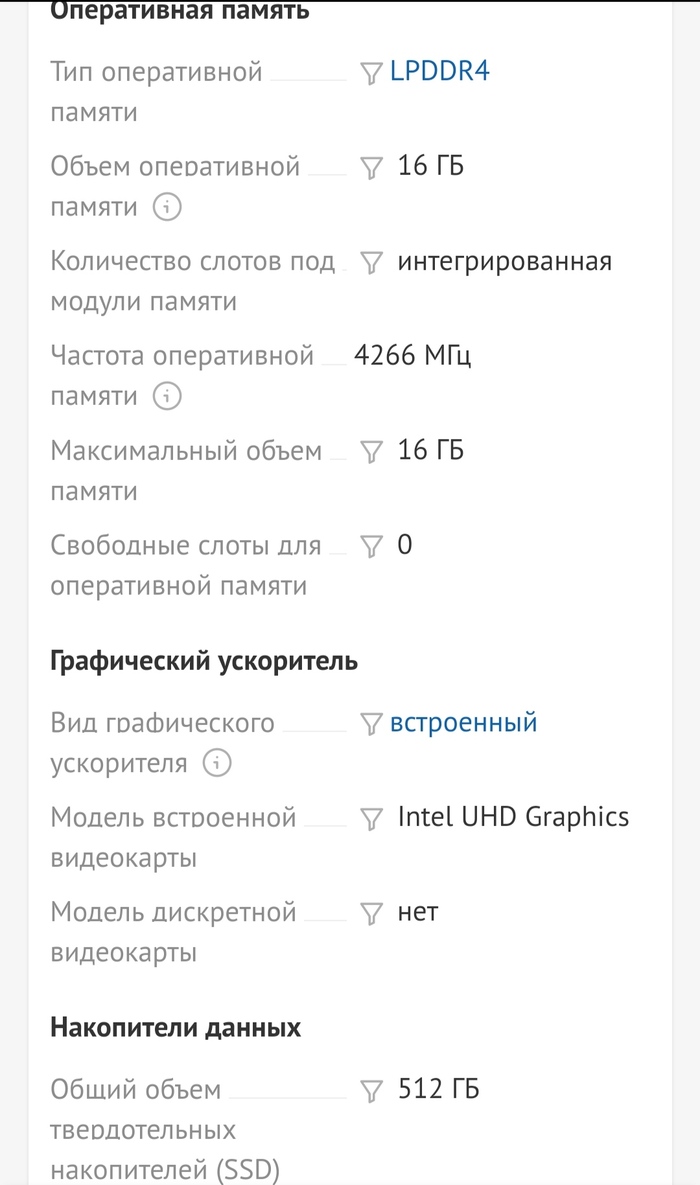Click filter icon for free RAM slots

pos(371,547)
